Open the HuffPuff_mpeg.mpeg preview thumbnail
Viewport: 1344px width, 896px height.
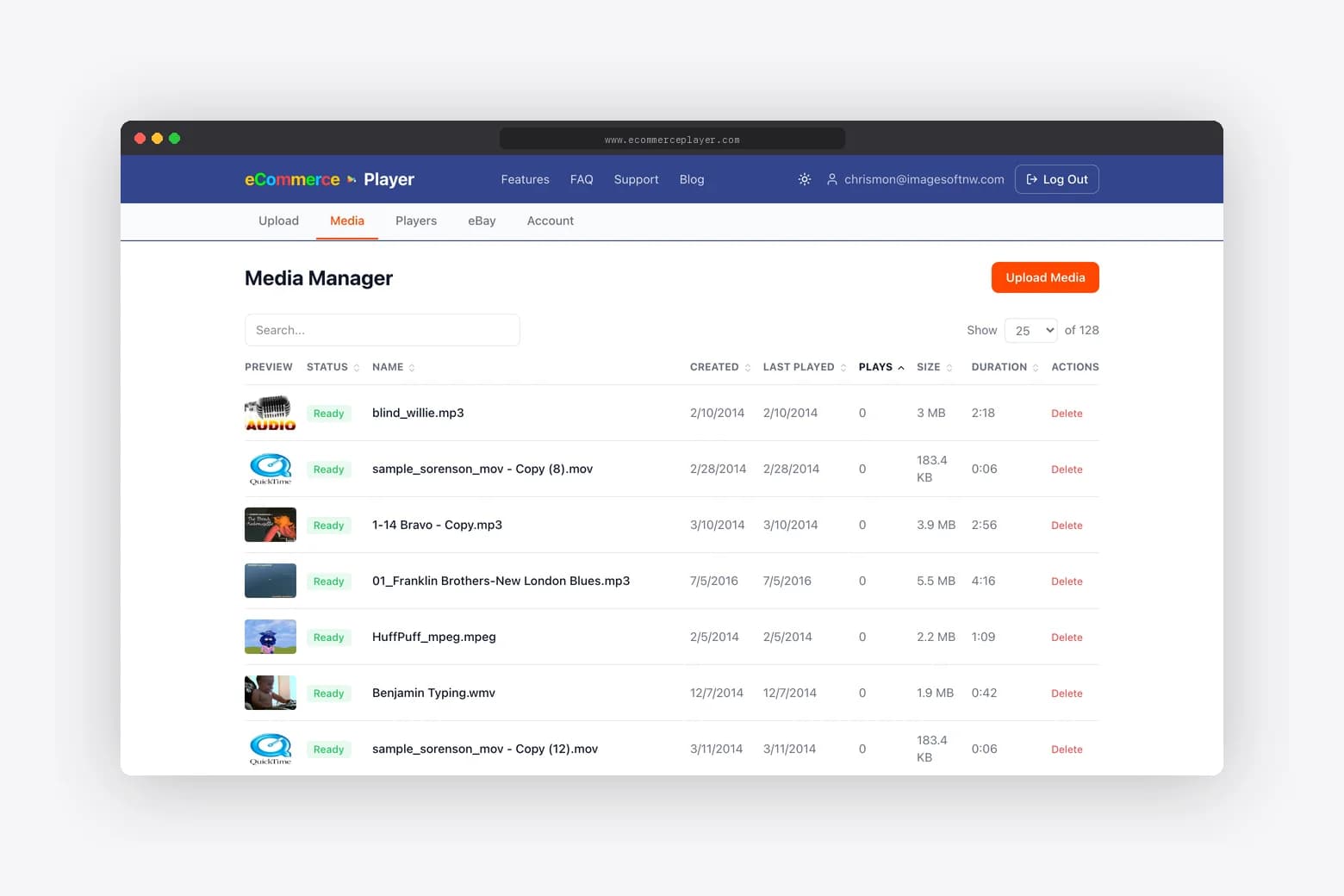point(270,637)
